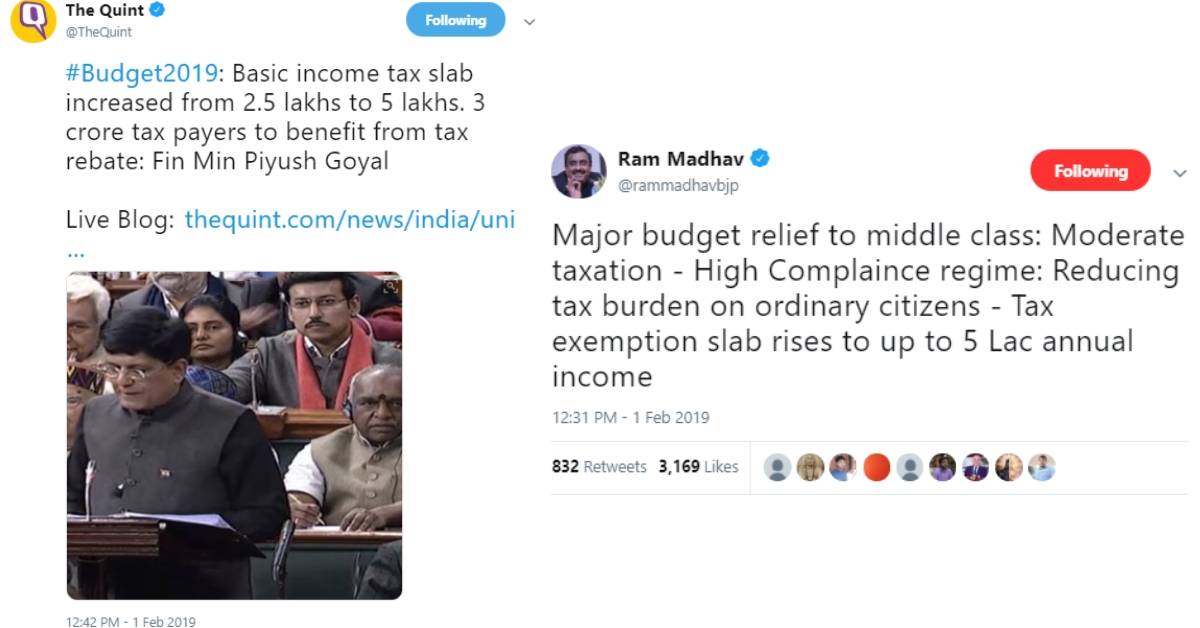The image size is (1200, 628).
Task: Open fifth grey liker avatar
Action: click(909, 467)
